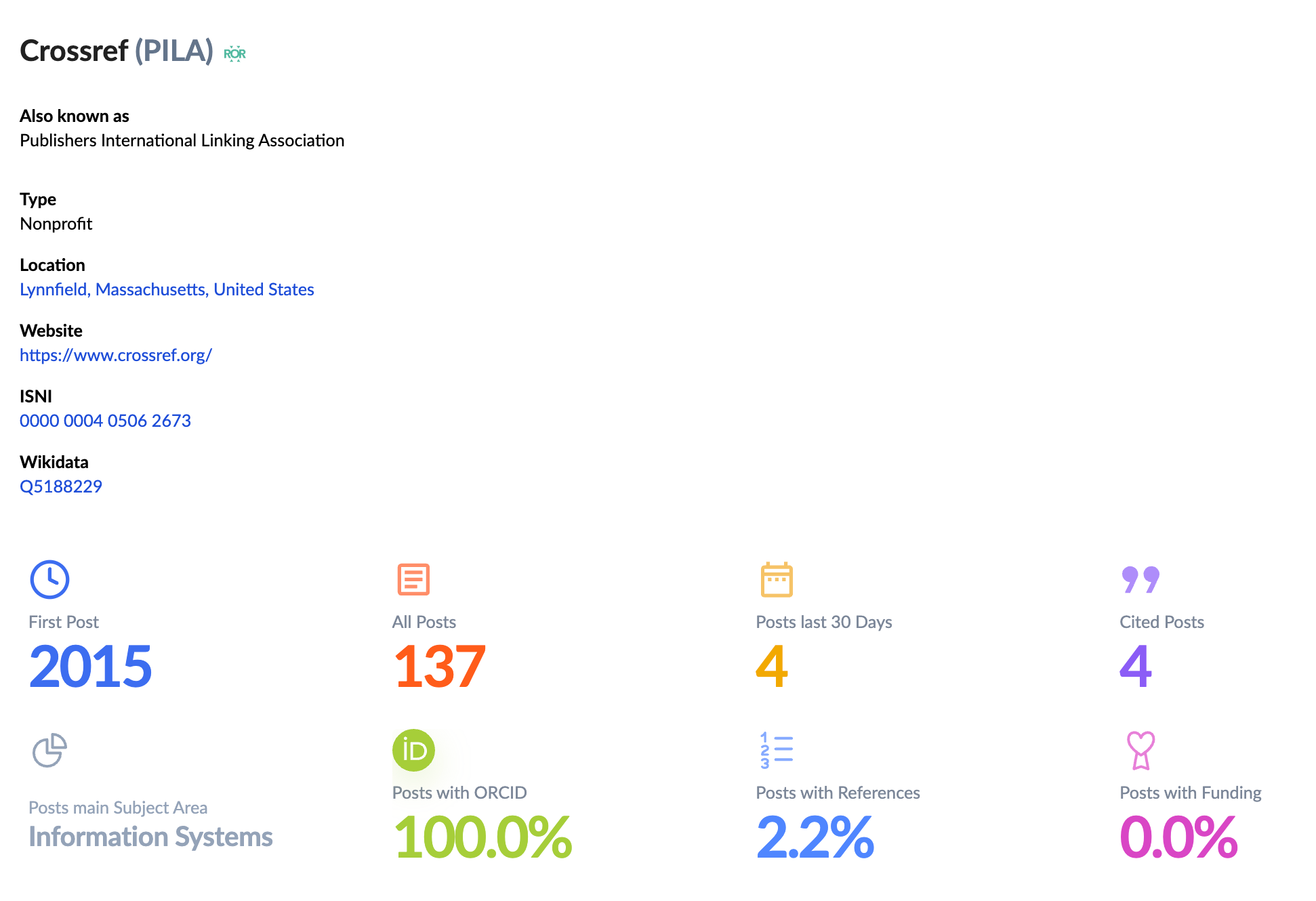Viewport: 1316px width, 901px height.
Task: Click the Type field label
Action: [x=38, y=199]
